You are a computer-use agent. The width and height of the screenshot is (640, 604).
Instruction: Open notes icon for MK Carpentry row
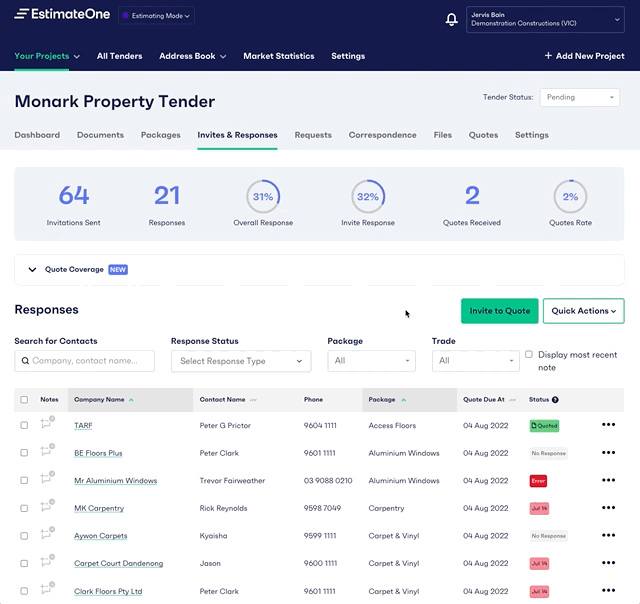tap(47, 507)
